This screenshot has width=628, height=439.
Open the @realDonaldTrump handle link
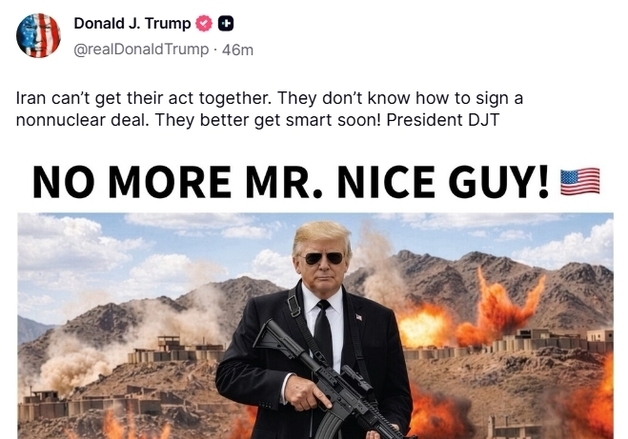click(141, 49)
